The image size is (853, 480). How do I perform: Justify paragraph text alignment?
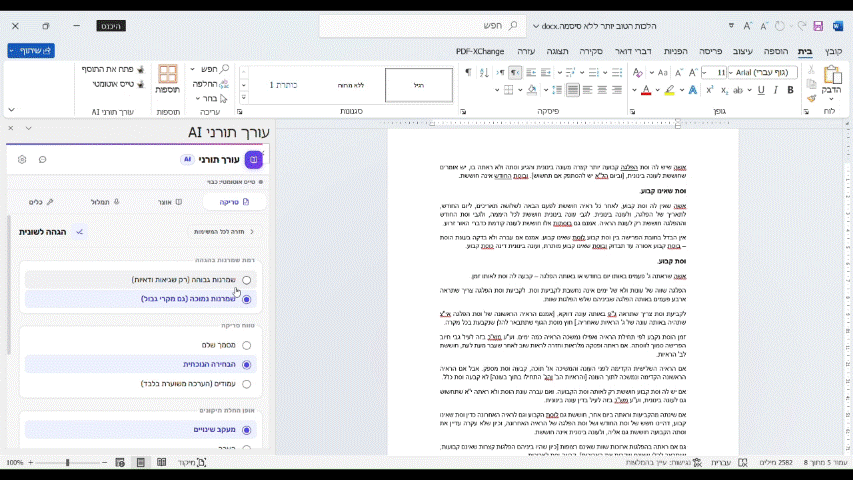click(x=573, y=90)
